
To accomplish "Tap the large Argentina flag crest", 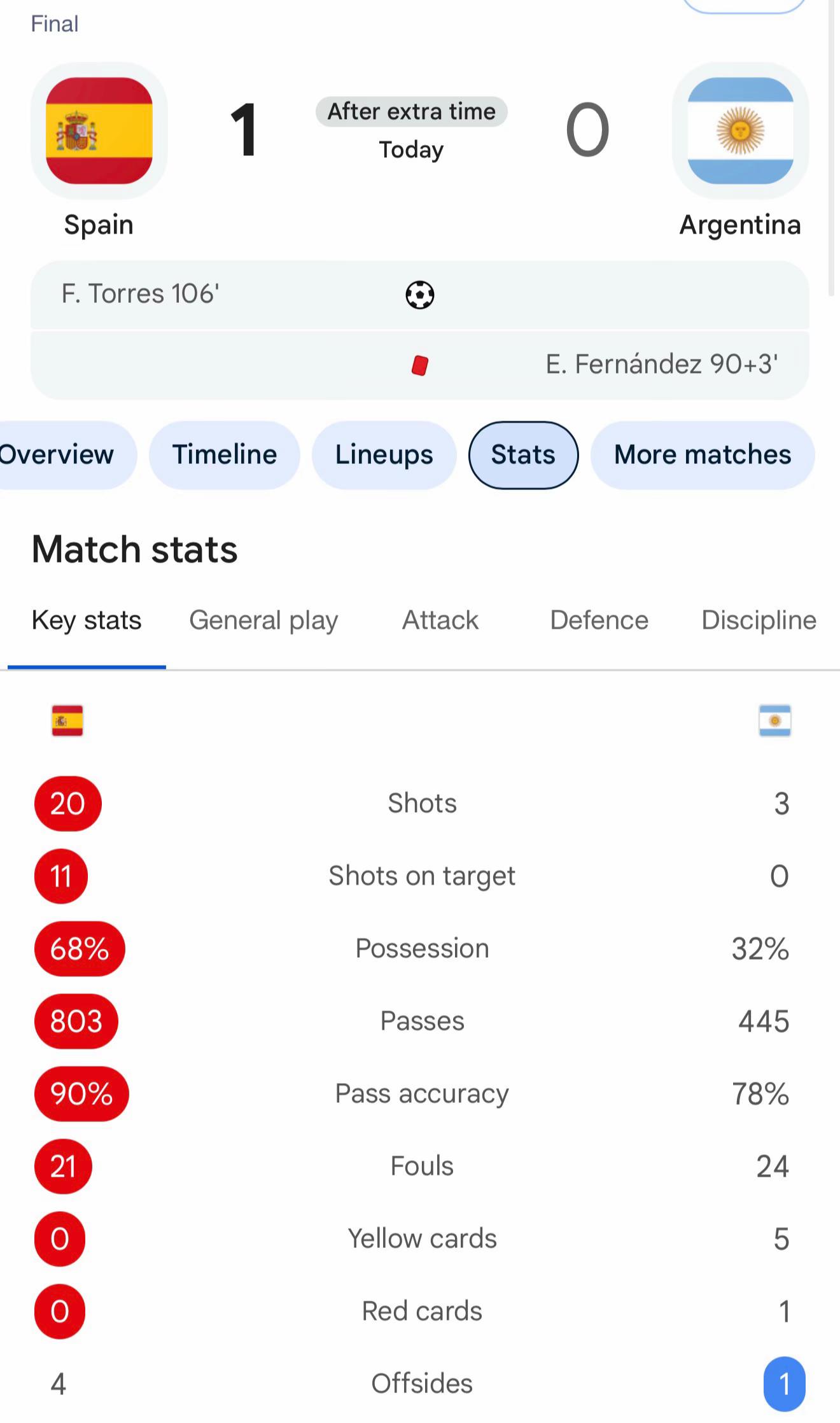I will [741, 130].
